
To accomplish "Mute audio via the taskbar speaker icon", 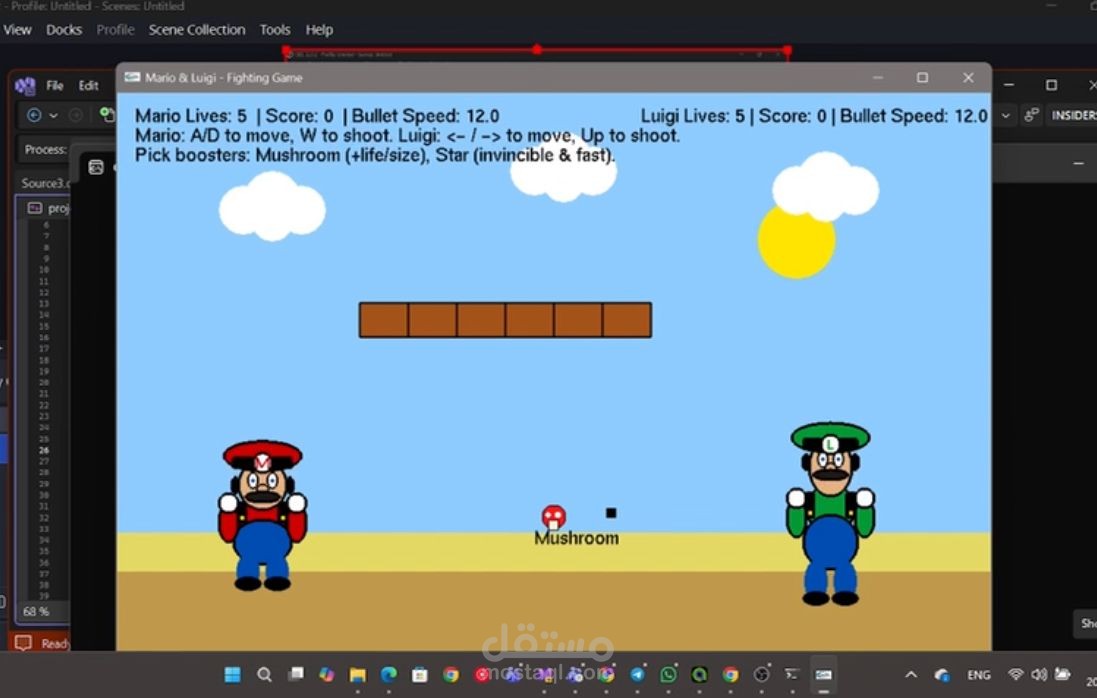I will (1038, 674).
